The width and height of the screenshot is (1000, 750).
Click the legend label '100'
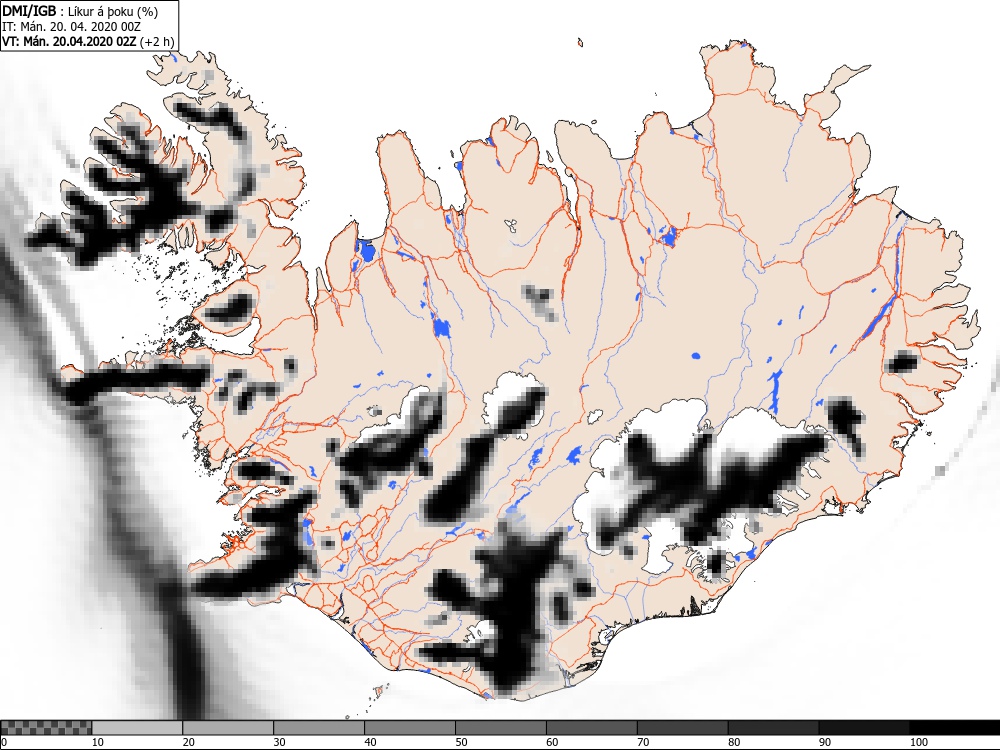click(x=919, y=742)
